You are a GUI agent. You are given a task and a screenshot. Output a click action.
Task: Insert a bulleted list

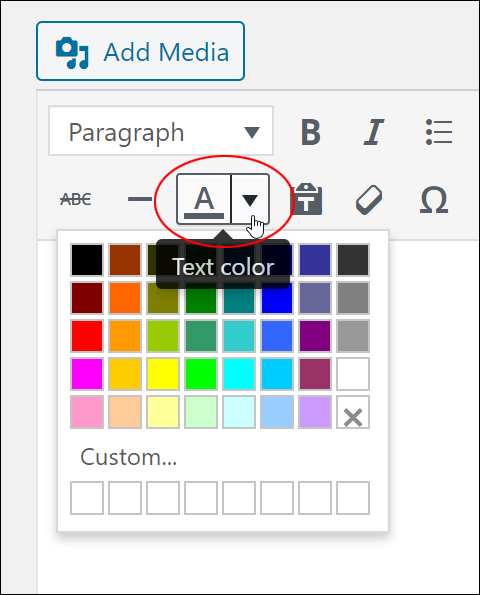click(439, 132)
